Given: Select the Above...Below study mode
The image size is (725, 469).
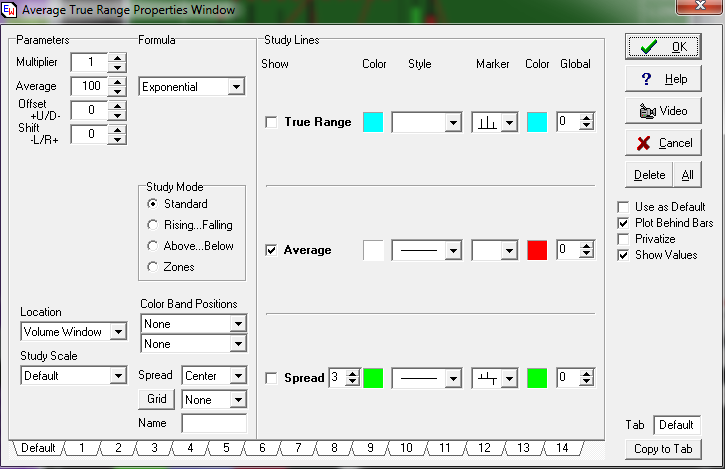Looking at the screenshot, I should pos(152,246).
